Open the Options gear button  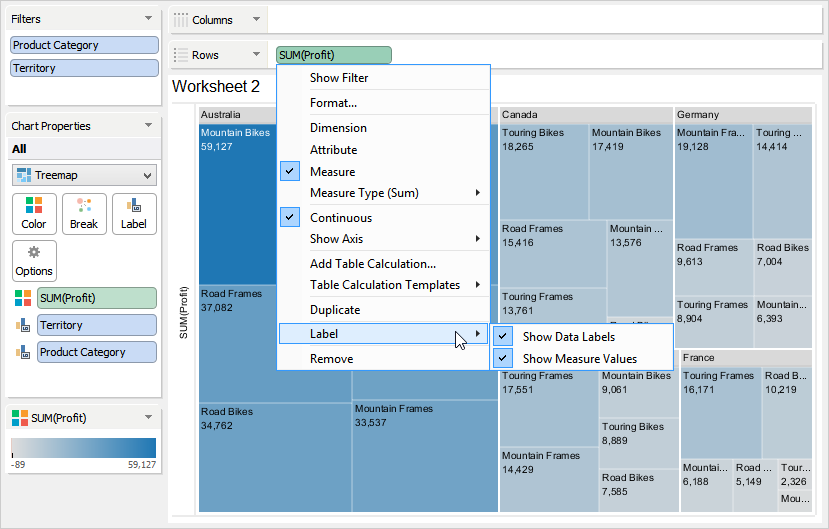coord(34,253)
